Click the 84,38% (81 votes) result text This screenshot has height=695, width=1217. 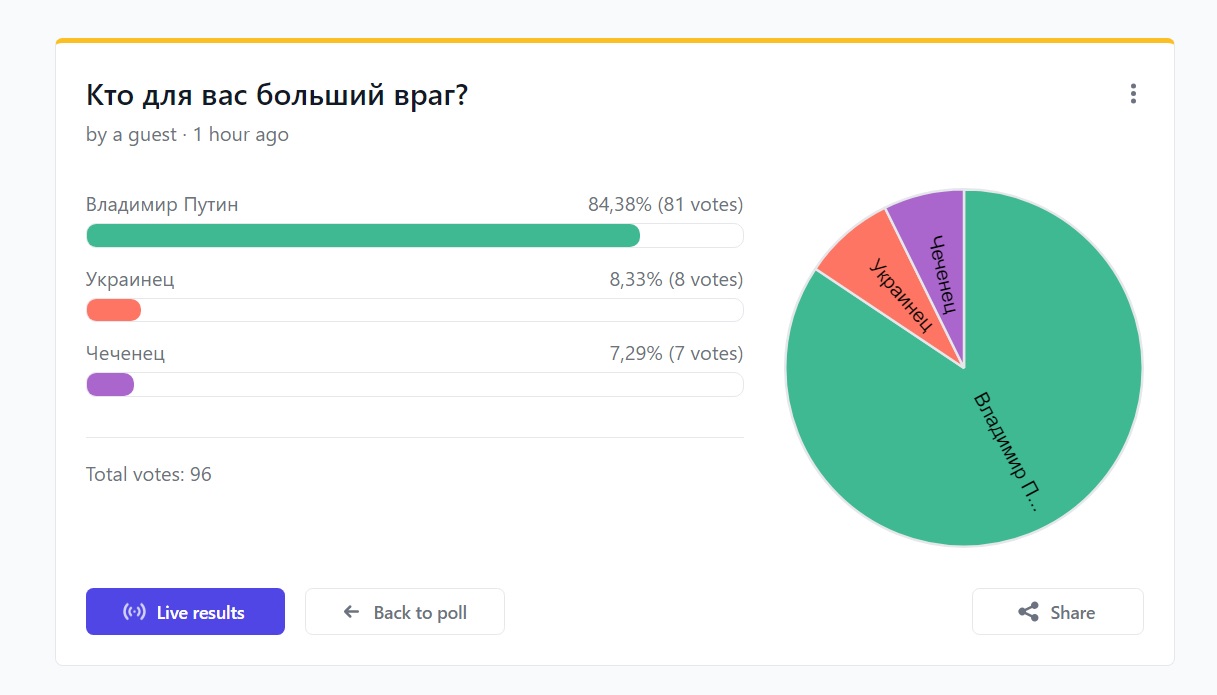coord(665,205)
